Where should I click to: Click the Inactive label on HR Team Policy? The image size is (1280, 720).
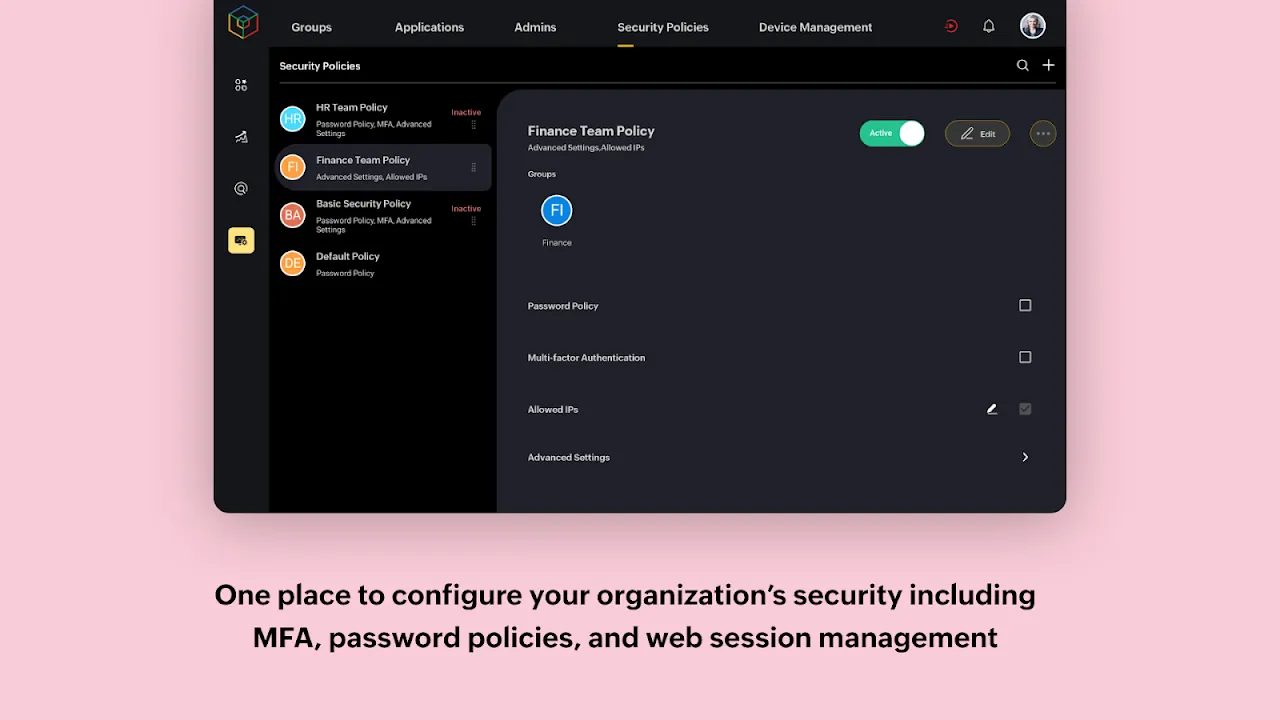(x=466, y=112)
